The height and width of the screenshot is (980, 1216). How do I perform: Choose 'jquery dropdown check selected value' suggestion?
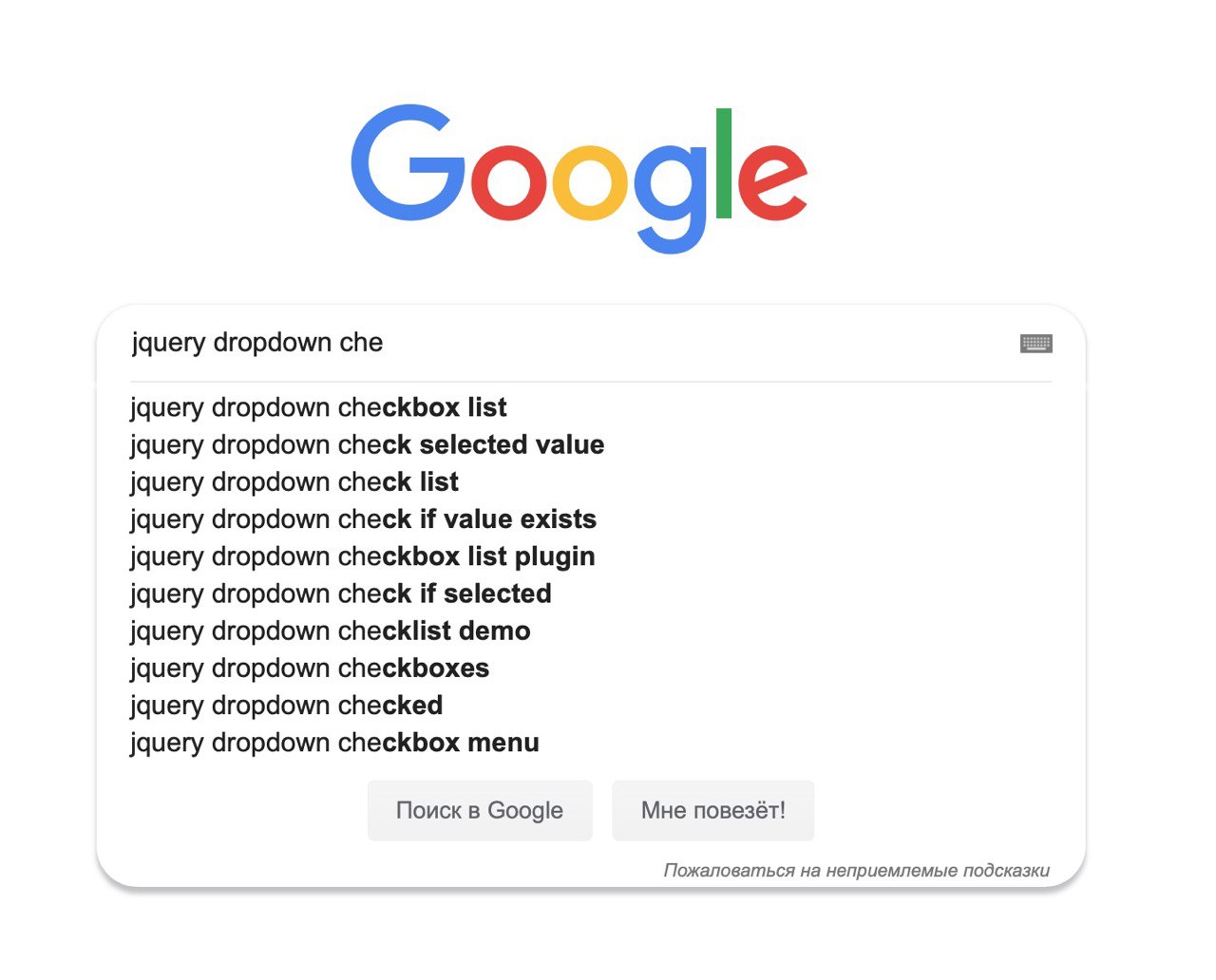coord(367,444)
